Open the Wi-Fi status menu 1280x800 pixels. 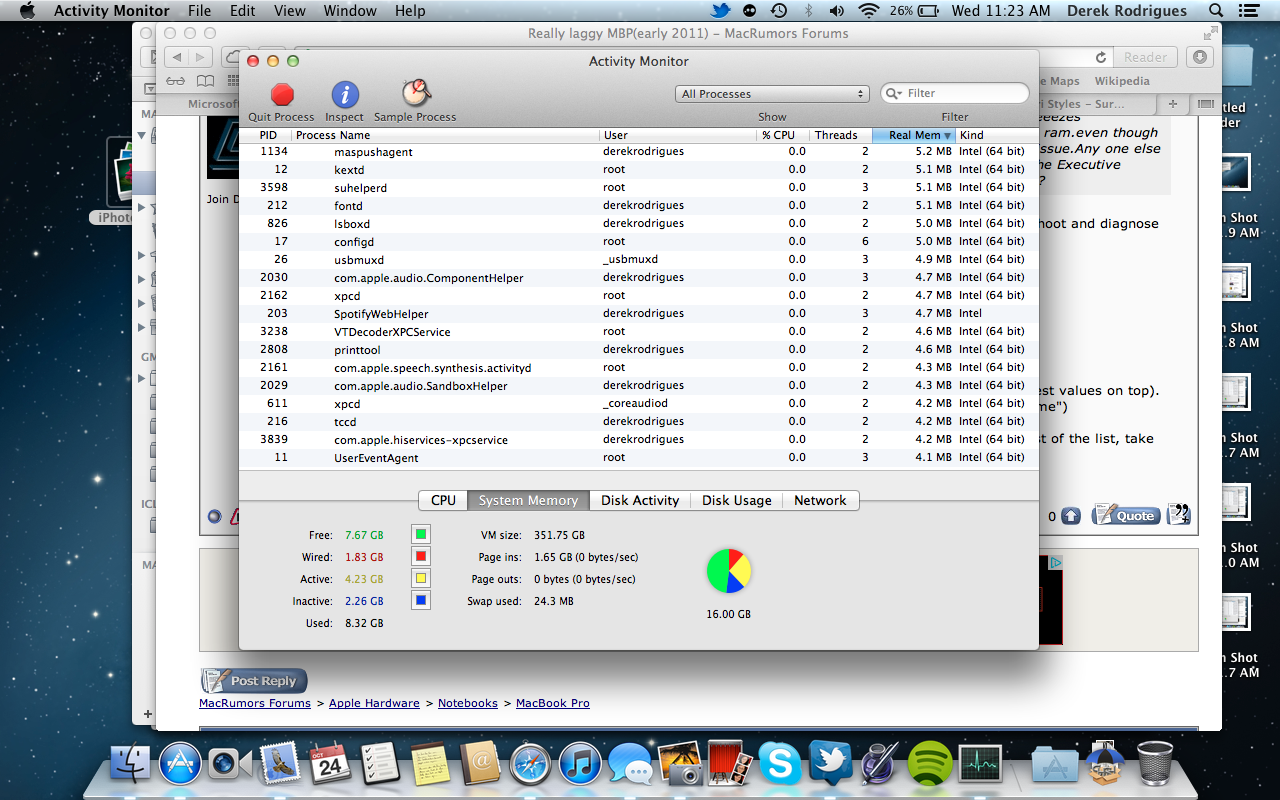[x=869, y=11]
